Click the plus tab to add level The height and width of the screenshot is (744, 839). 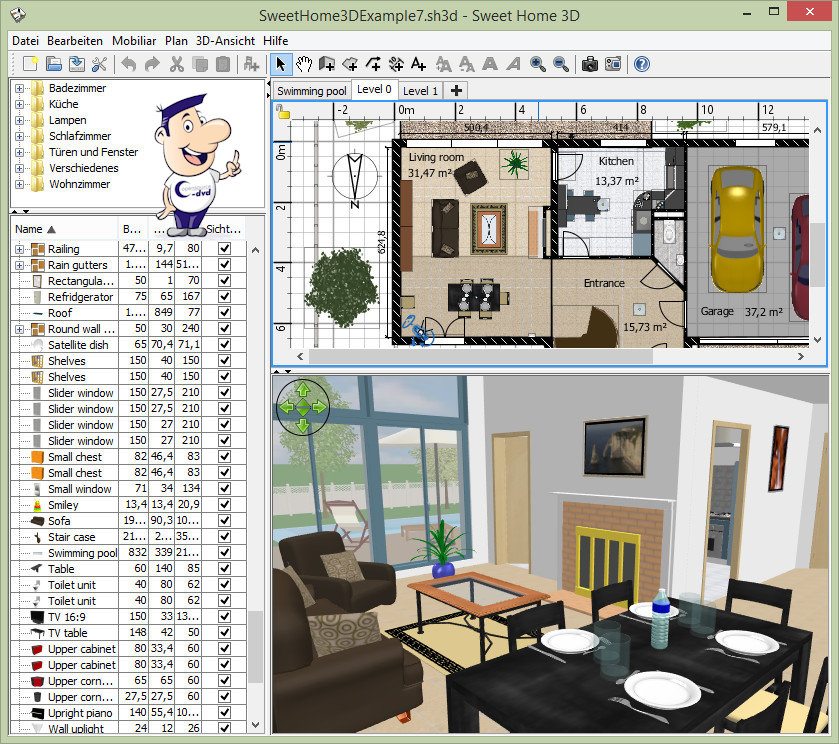tap(457, 91)
